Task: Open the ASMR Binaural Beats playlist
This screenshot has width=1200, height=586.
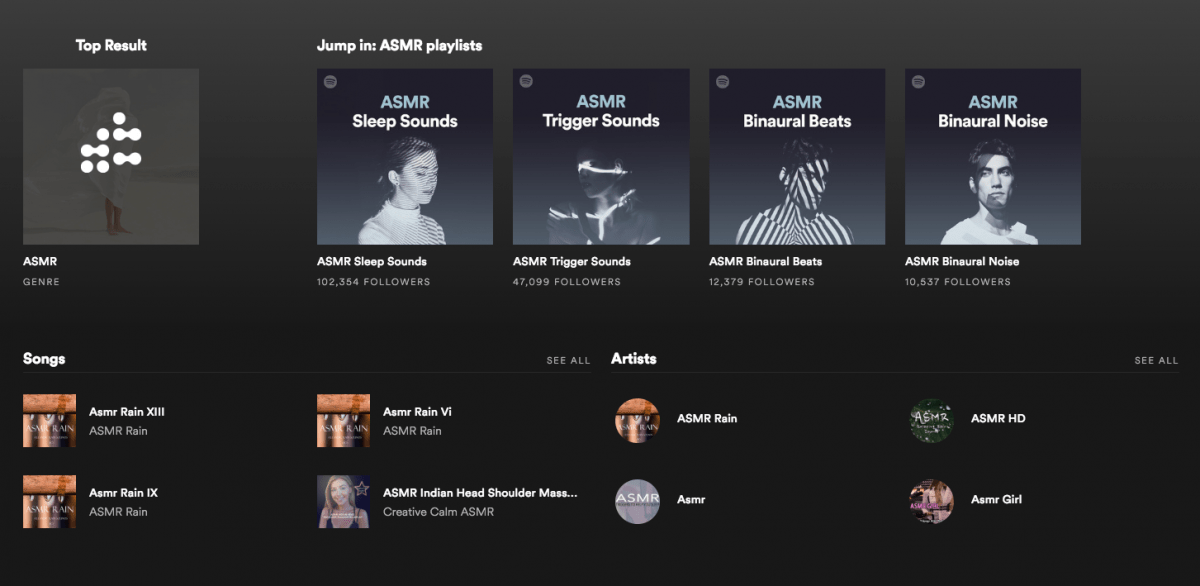Action: 796,156
